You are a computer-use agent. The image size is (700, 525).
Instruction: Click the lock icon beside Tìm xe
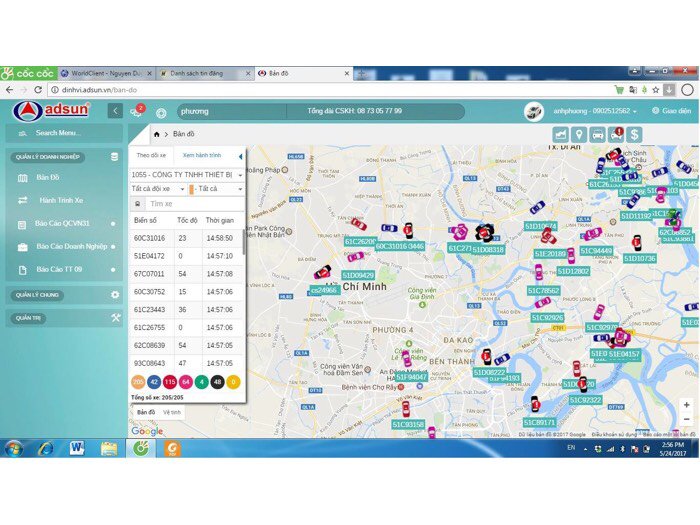pyautogui.click(x=138, y=204)
